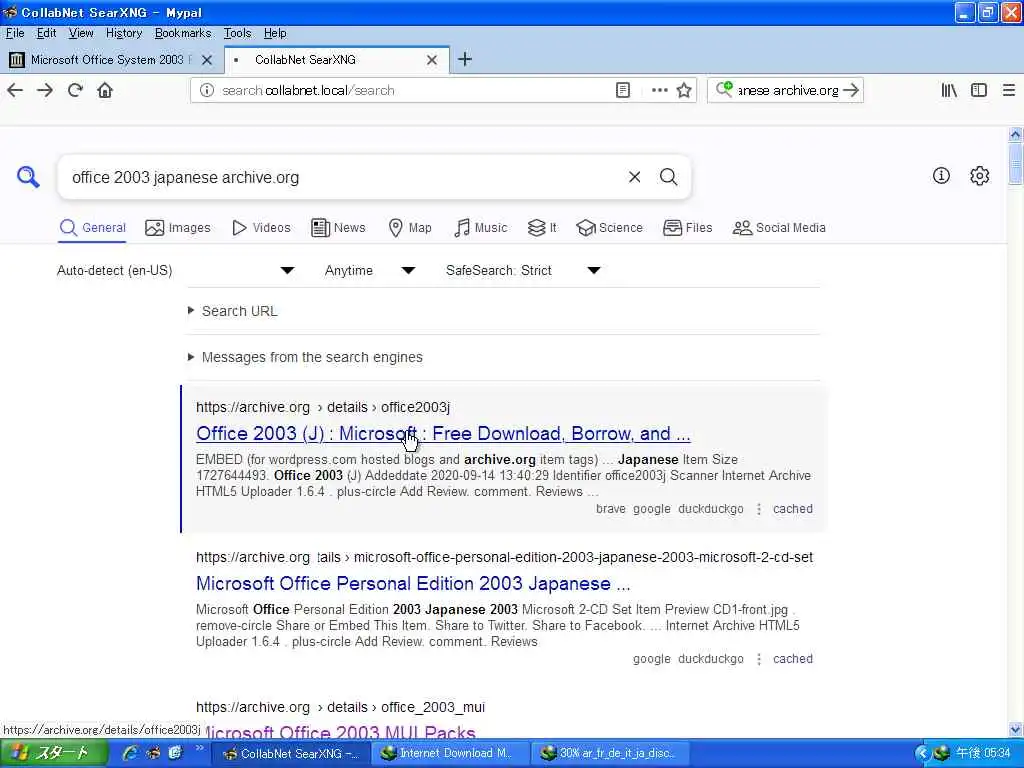The height and width of the screenshot is (768, 1024).
Task: Open the Tools menu
Action: click(x=237, y=33)
